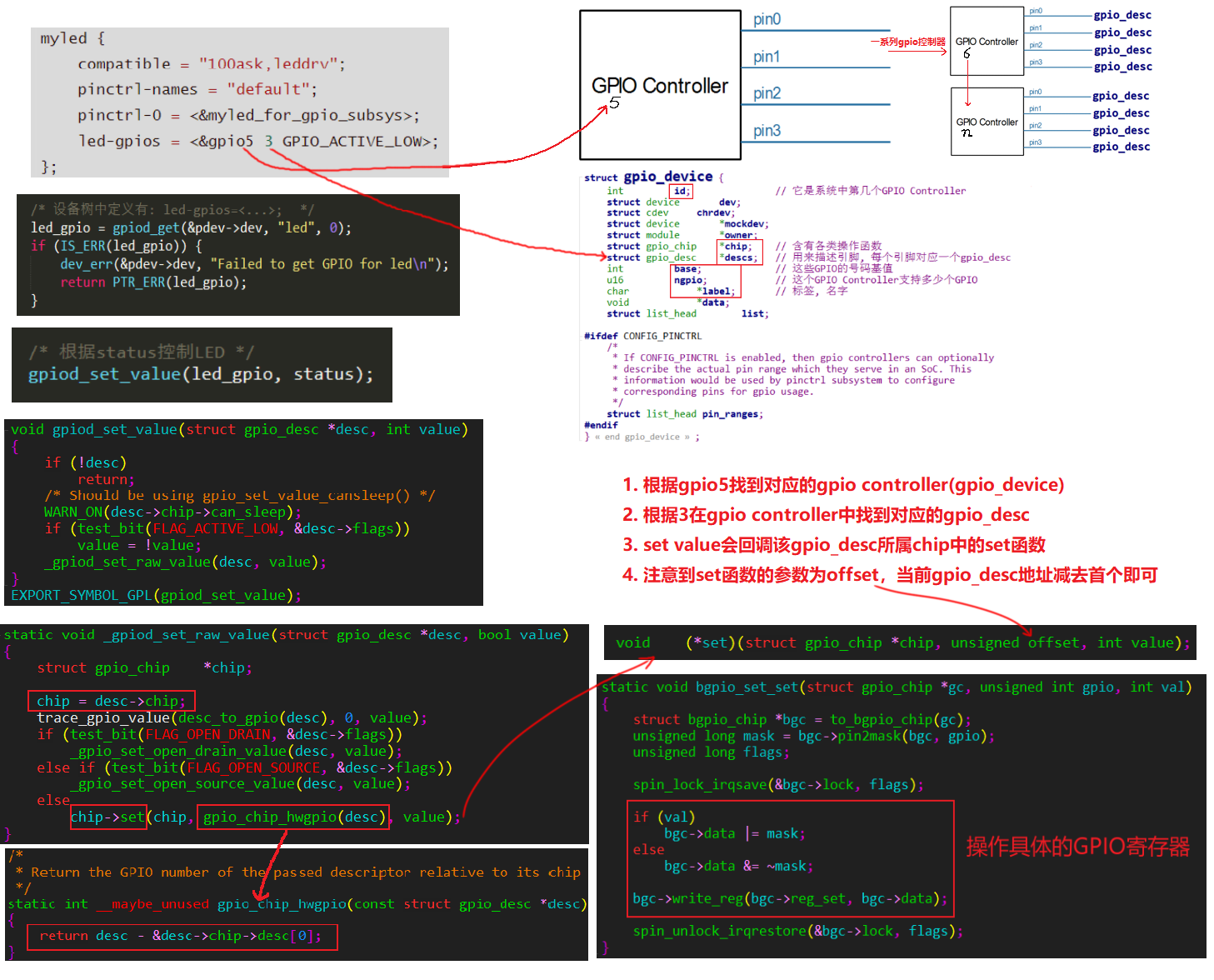Click step 1 about finding the gpio controller

842,485
